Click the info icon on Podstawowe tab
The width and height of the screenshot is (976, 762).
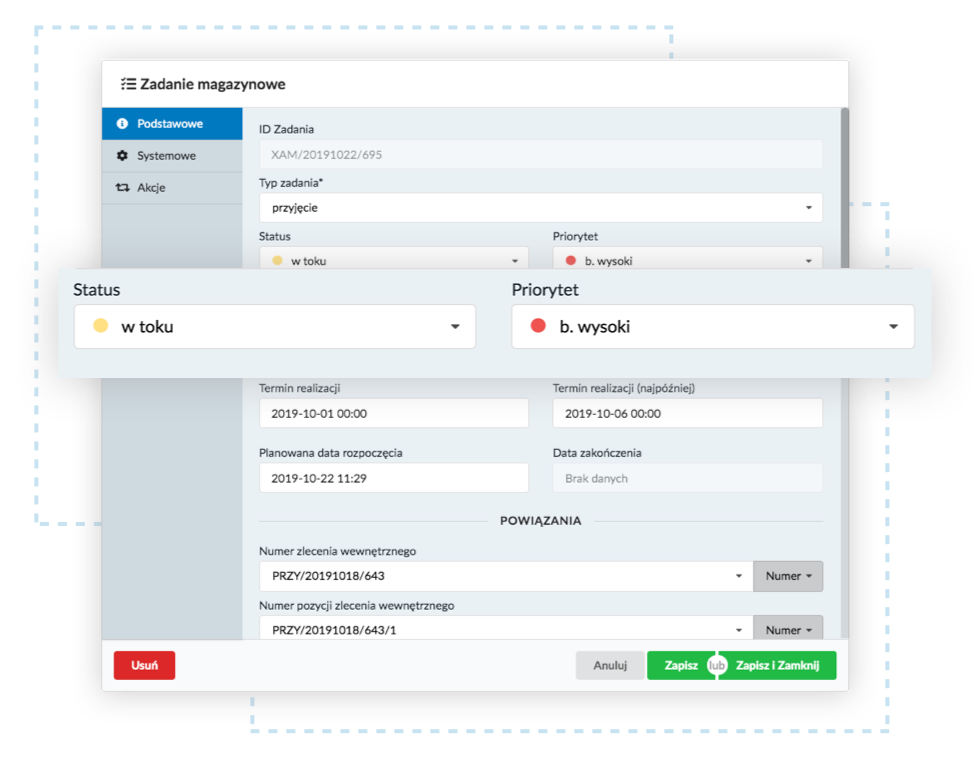[x=122, y=124]
